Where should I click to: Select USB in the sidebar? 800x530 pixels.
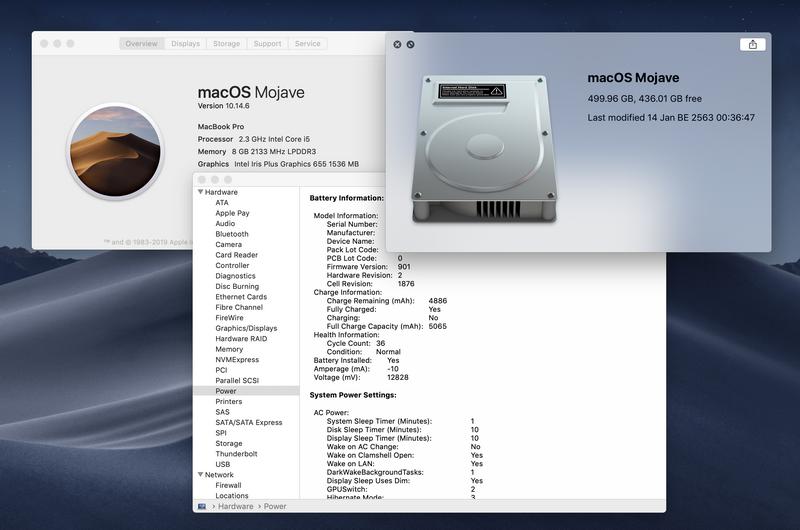223,464
